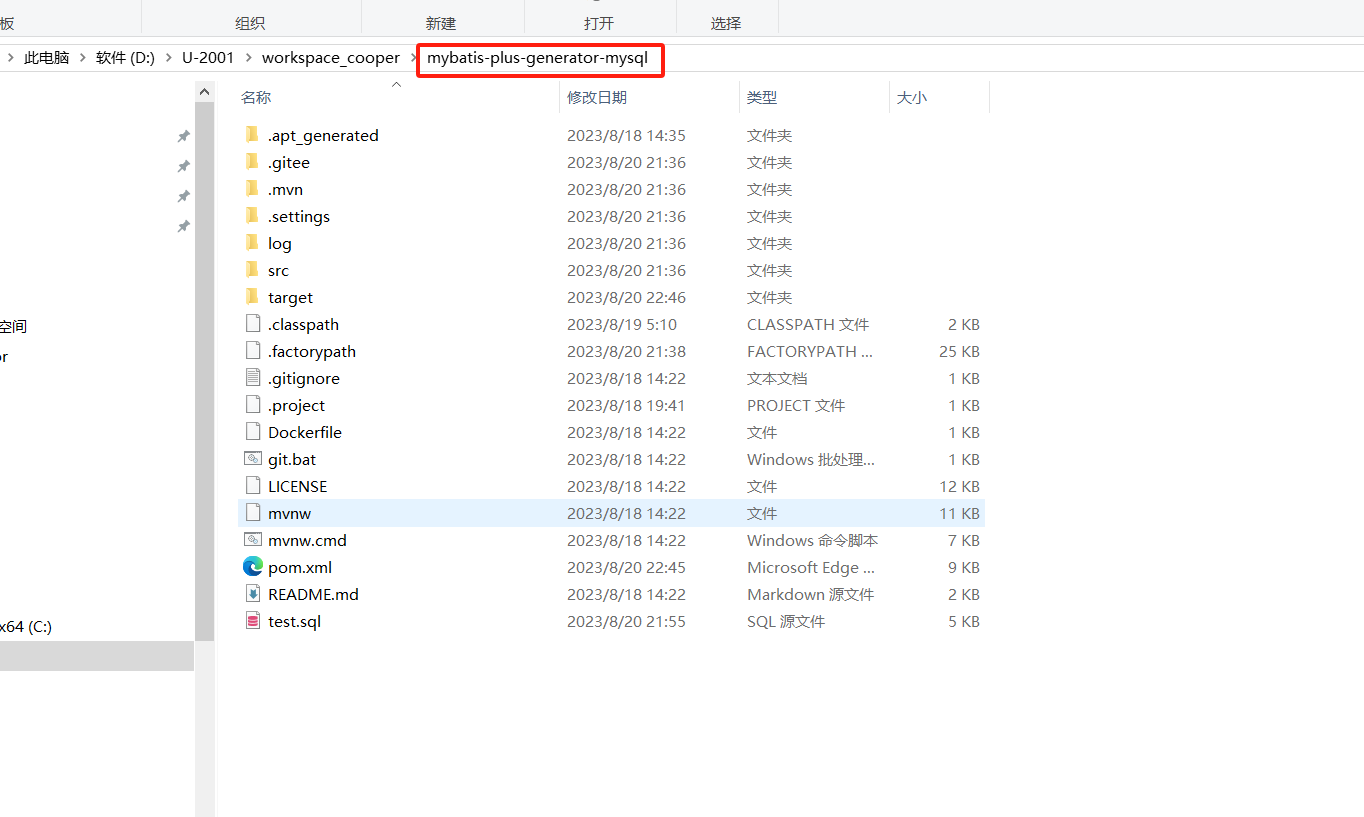The image size is (1364, 817).
Task: Click the LICENSE file icon
Action: point(252,486)
